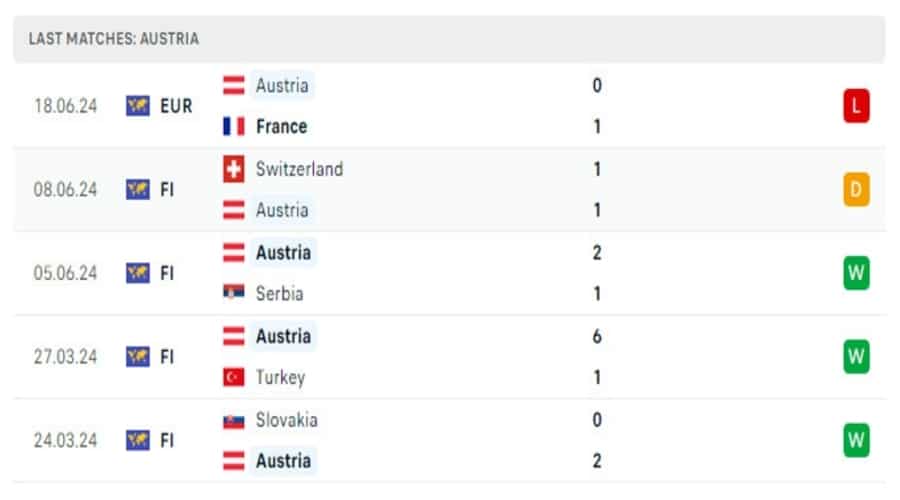Click the Austria flag in the France match

234,85
